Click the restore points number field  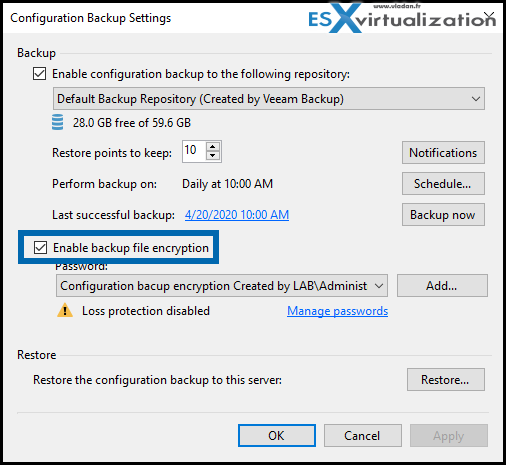pyautogui.click(x=194, y=151)
